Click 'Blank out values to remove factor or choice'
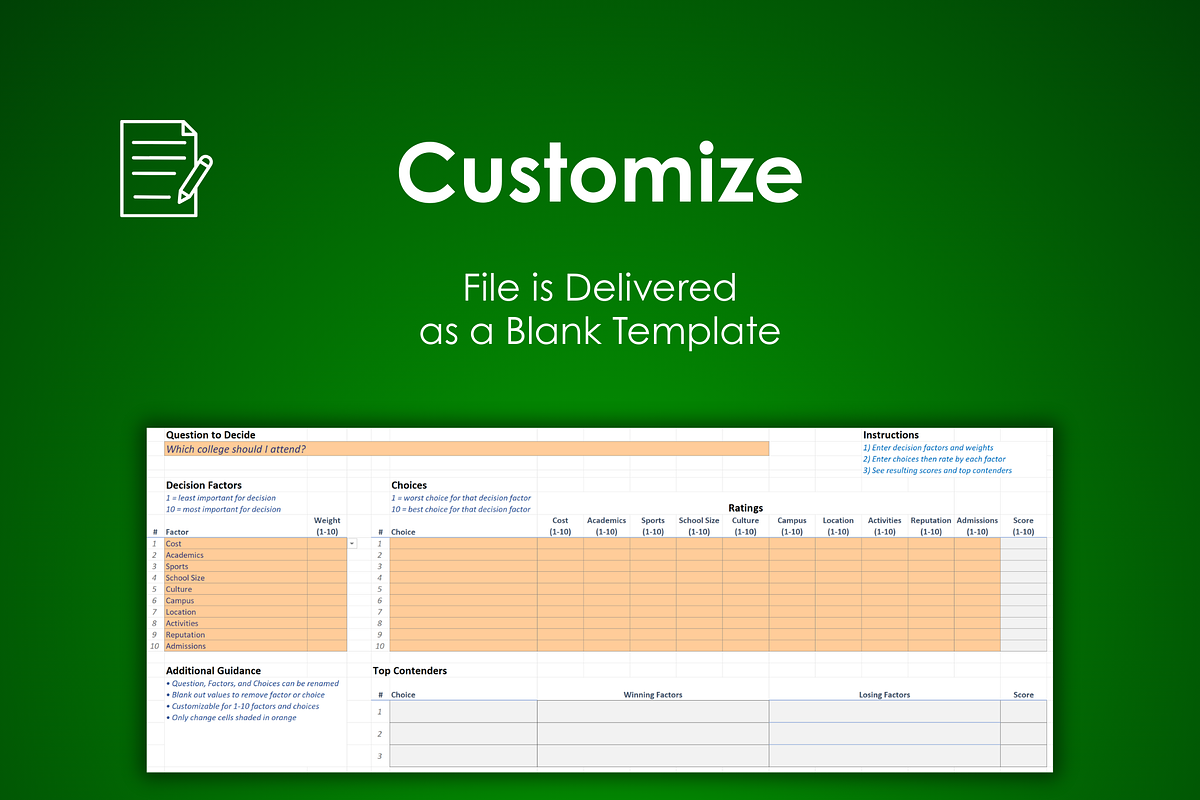This screenshot has height=800, width=1200. coord(245,694)
